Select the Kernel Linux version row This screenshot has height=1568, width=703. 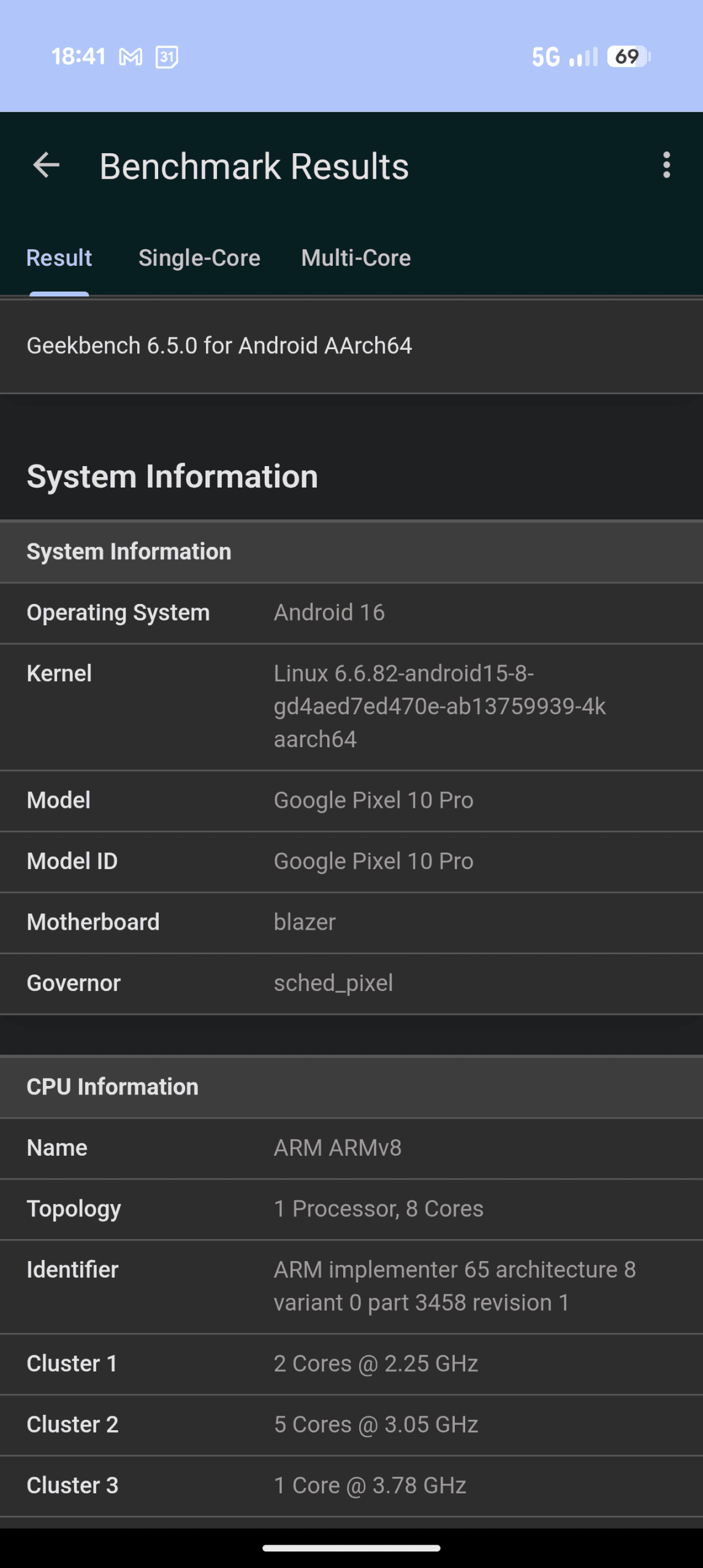(x=351, y=706)
